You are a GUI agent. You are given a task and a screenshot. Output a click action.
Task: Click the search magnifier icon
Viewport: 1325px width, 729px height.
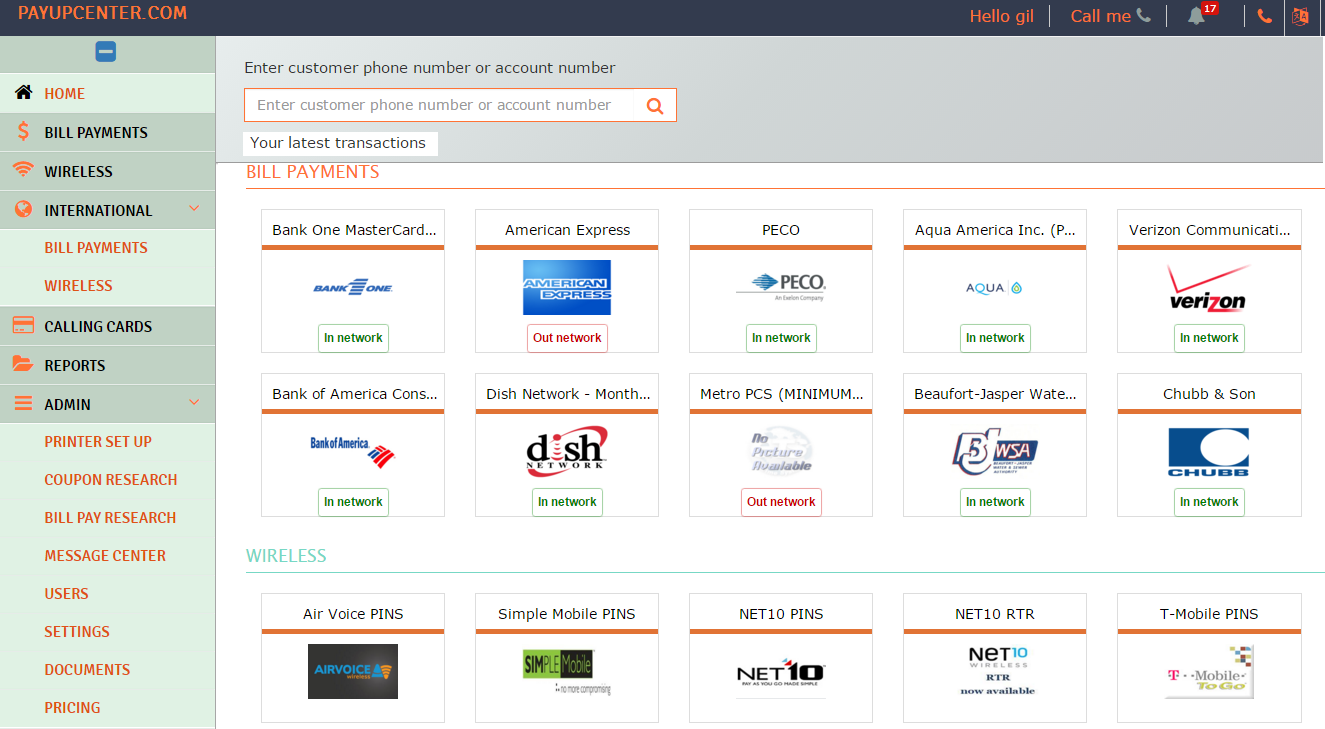(x=655, y=106)
